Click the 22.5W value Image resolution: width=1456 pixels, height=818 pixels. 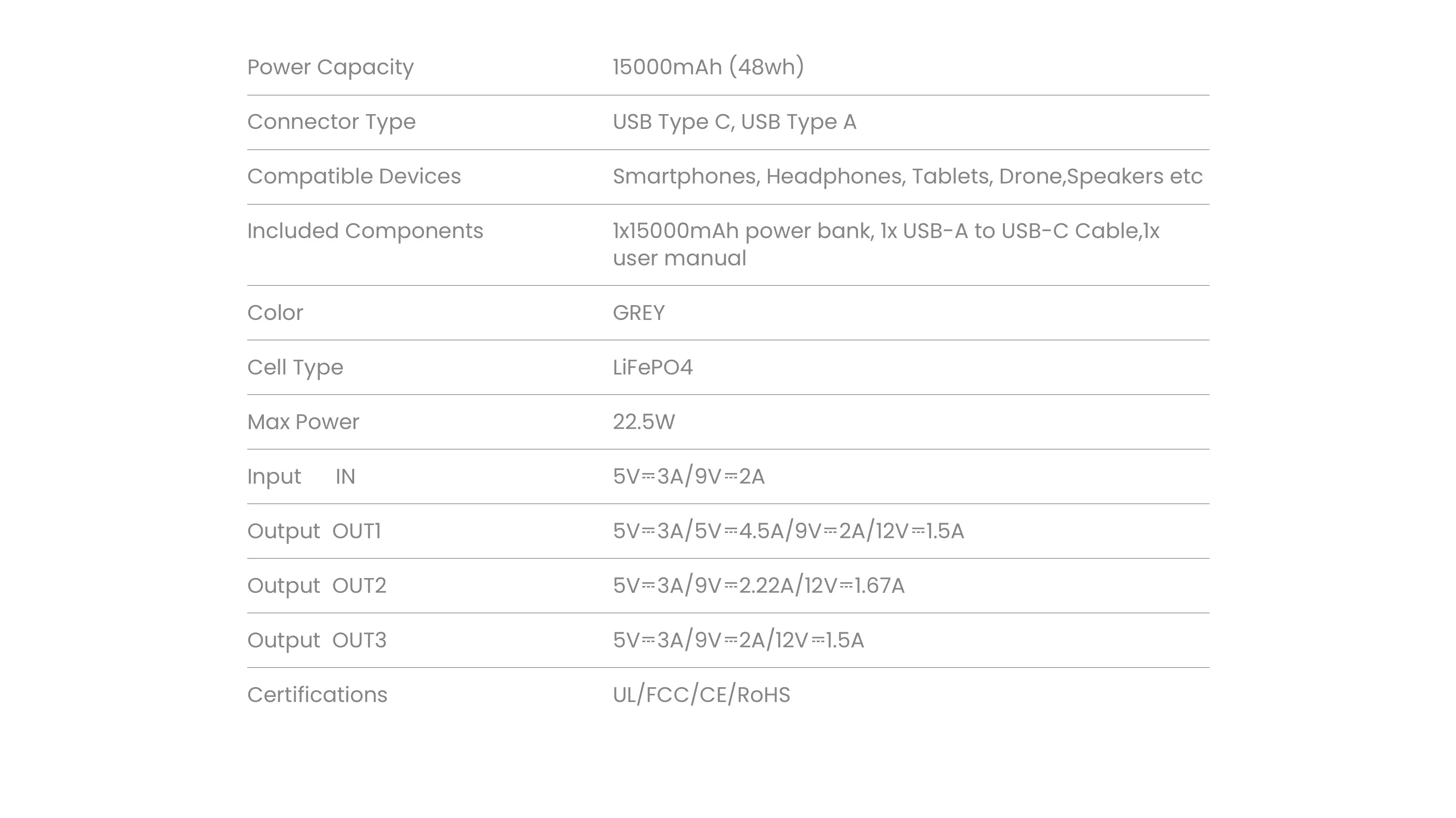coord(644,422)
